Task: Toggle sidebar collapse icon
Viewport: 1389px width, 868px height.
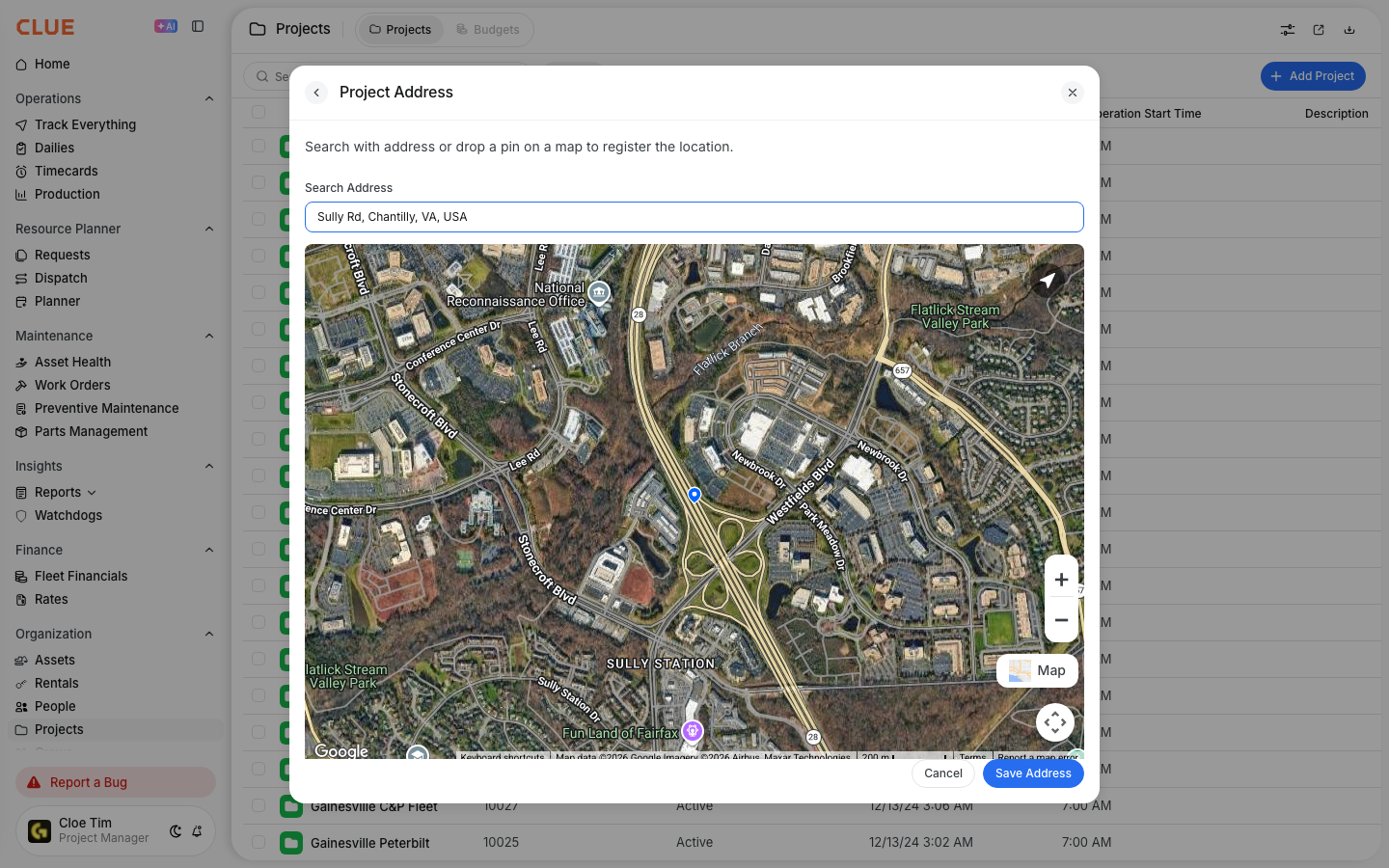Action: click(198, 27)
